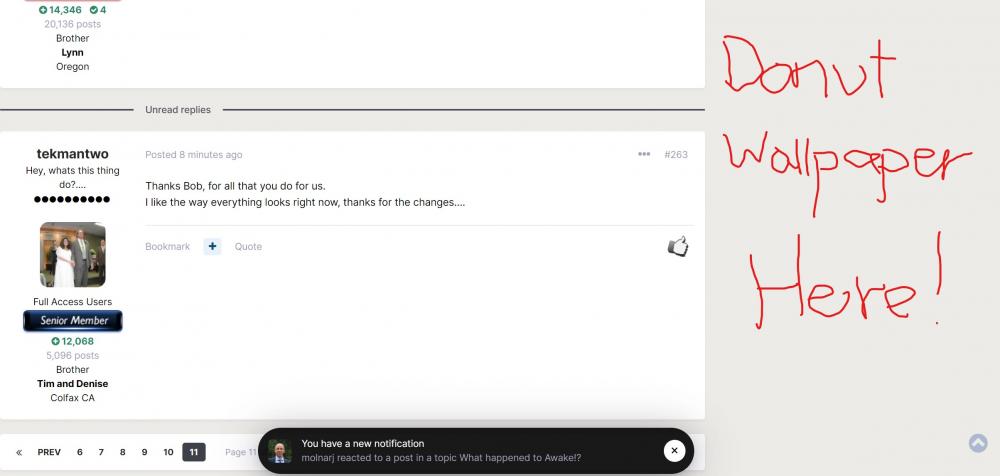Click the thumbs-up like icon on post #263
This screenshot has height=476, width=1000.
(x=678, y=246)
